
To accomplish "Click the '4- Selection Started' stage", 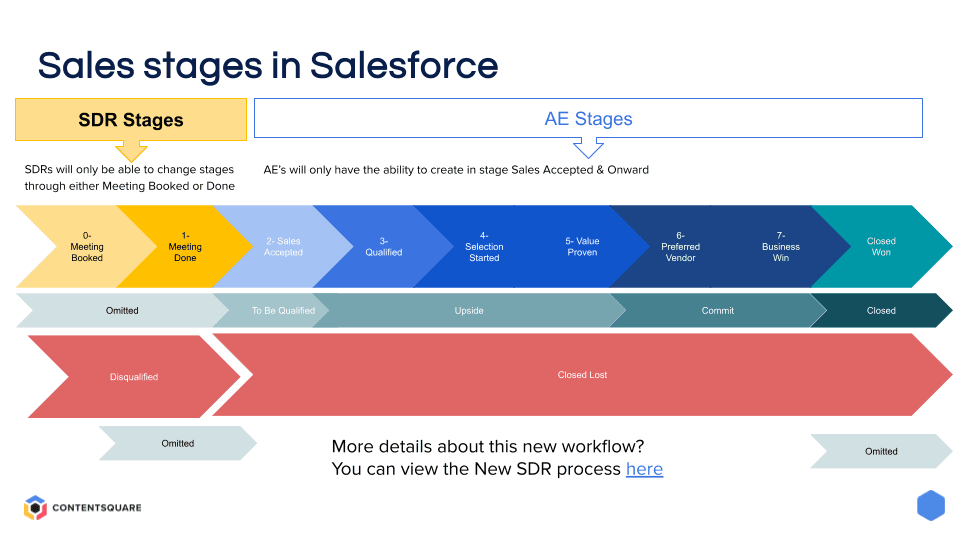I will coord(484,247).
